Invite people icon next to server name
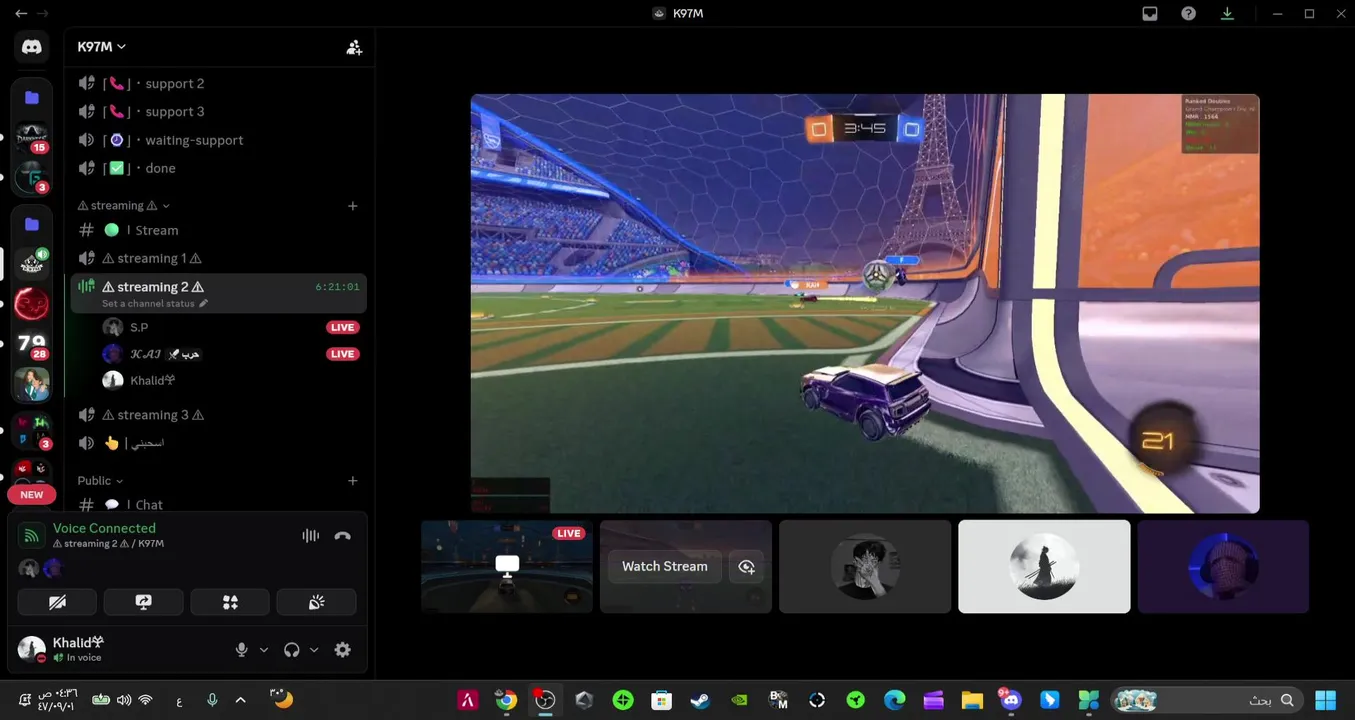Image resolution: width=1355 pixels, height=720 pixels. point(354,47)
